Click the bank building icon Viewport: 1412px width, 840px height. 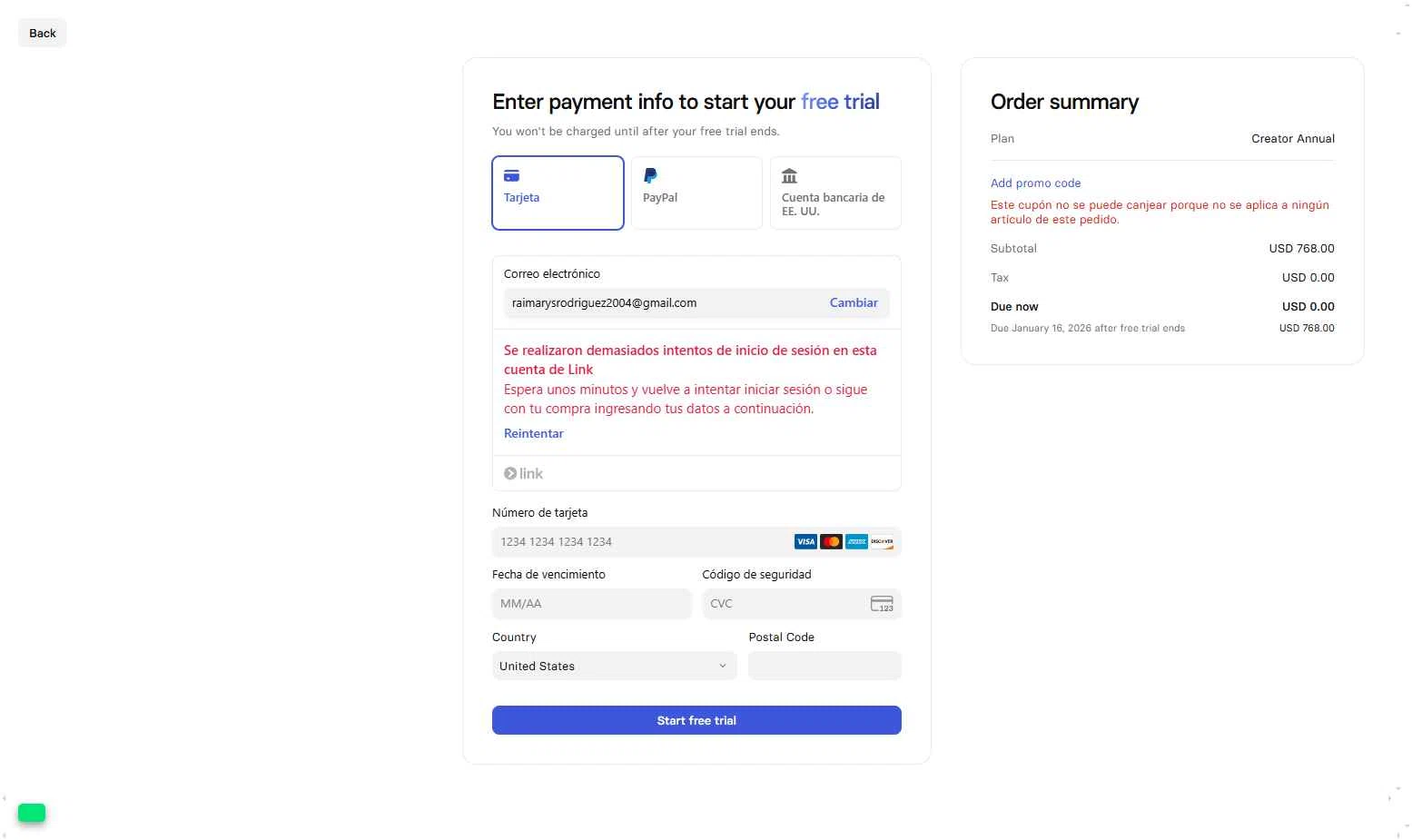click(x=789, y=176)
